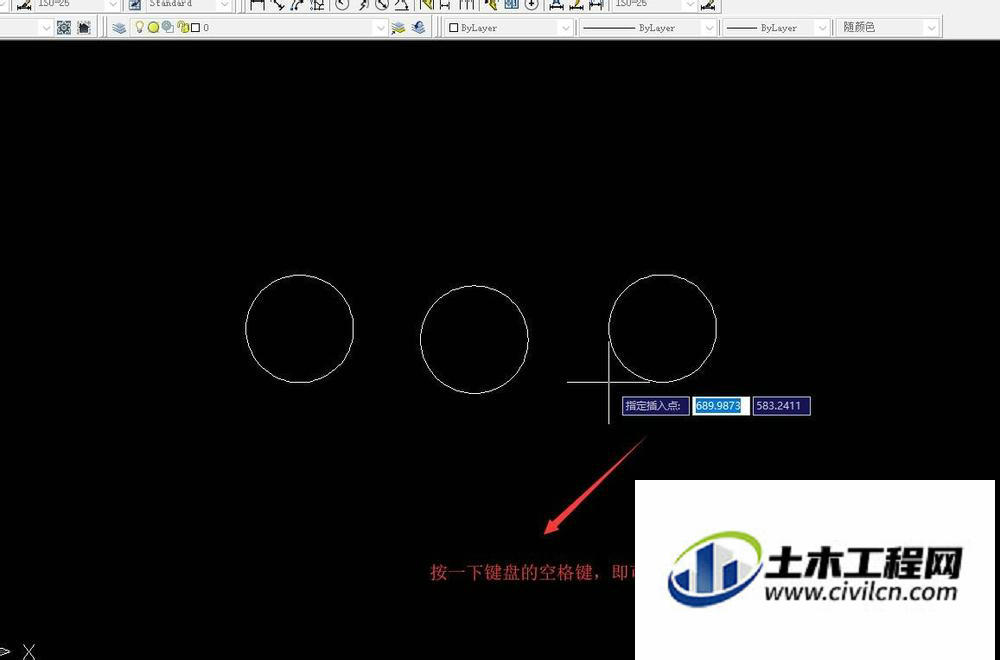Choose the Diameter dimension tool

pos(382,5)
